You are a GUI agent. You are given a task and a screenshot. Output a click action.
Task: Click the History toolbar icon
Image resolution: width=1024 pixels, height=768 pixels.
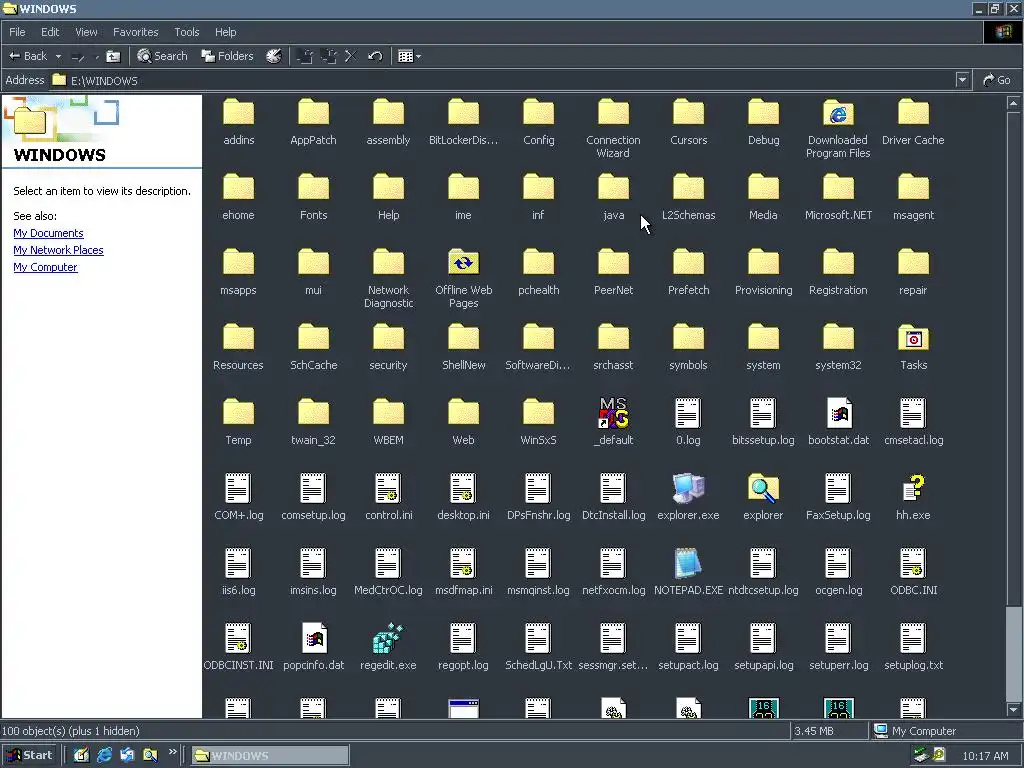tap(274, 56)
